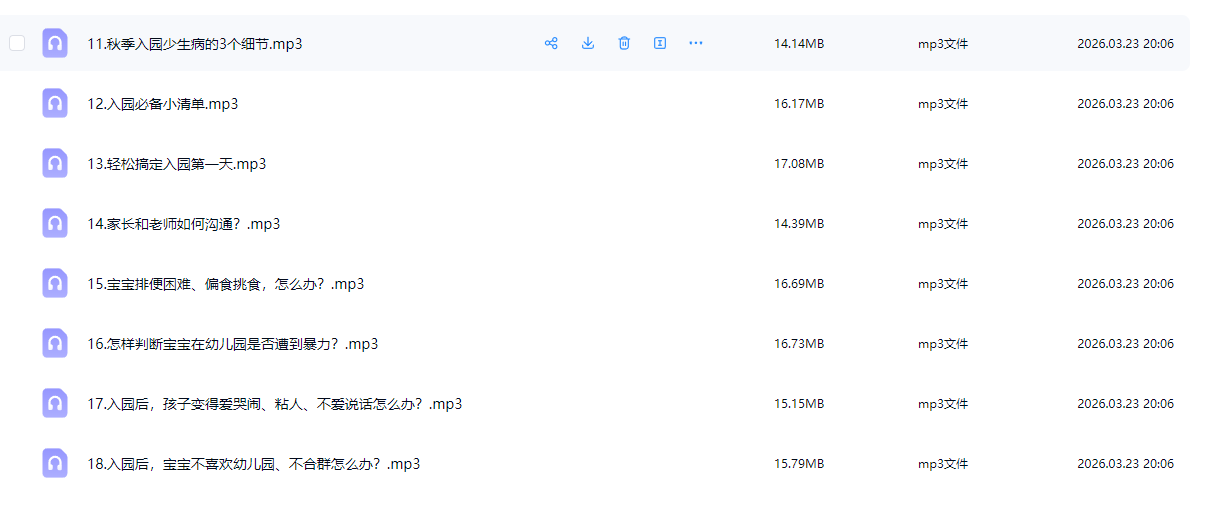Click the 2026.03.23 20:06 date for file 17

(1125, 404)
